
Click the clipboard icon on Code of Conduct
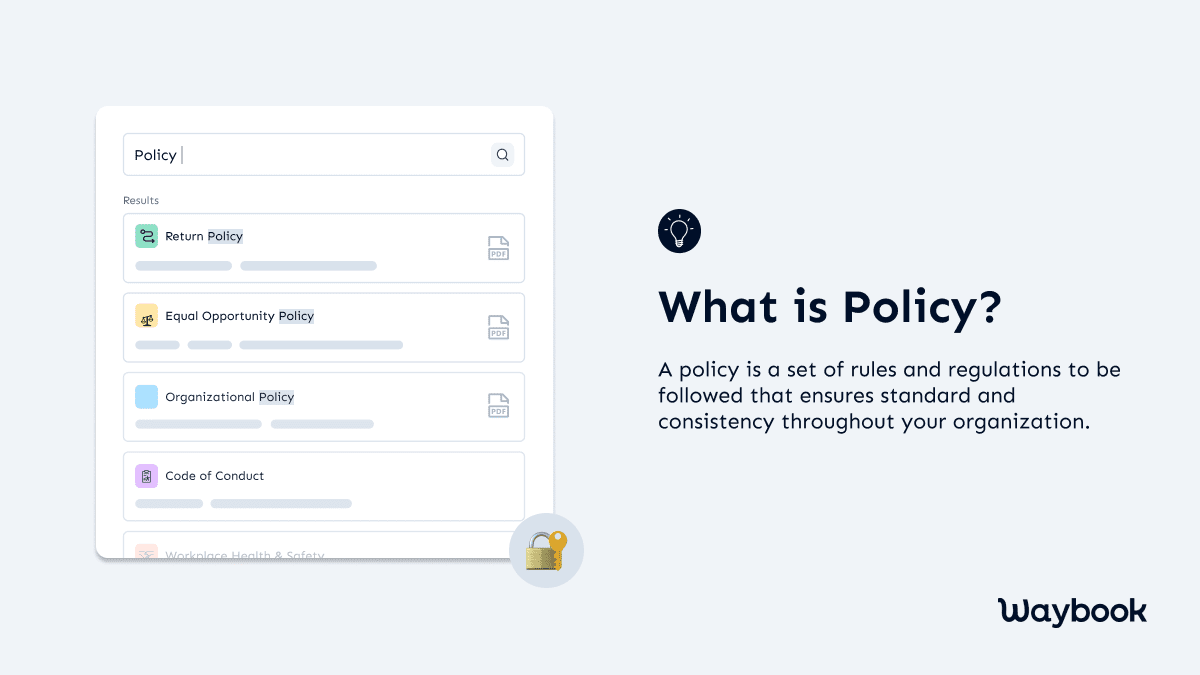(147, 476)
